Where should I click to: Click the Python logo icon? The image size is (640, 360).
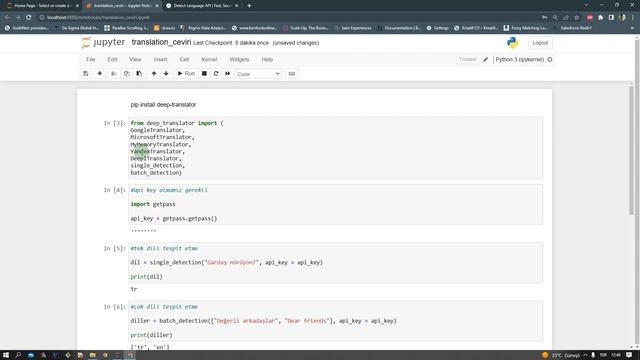[x=512, y=42]
